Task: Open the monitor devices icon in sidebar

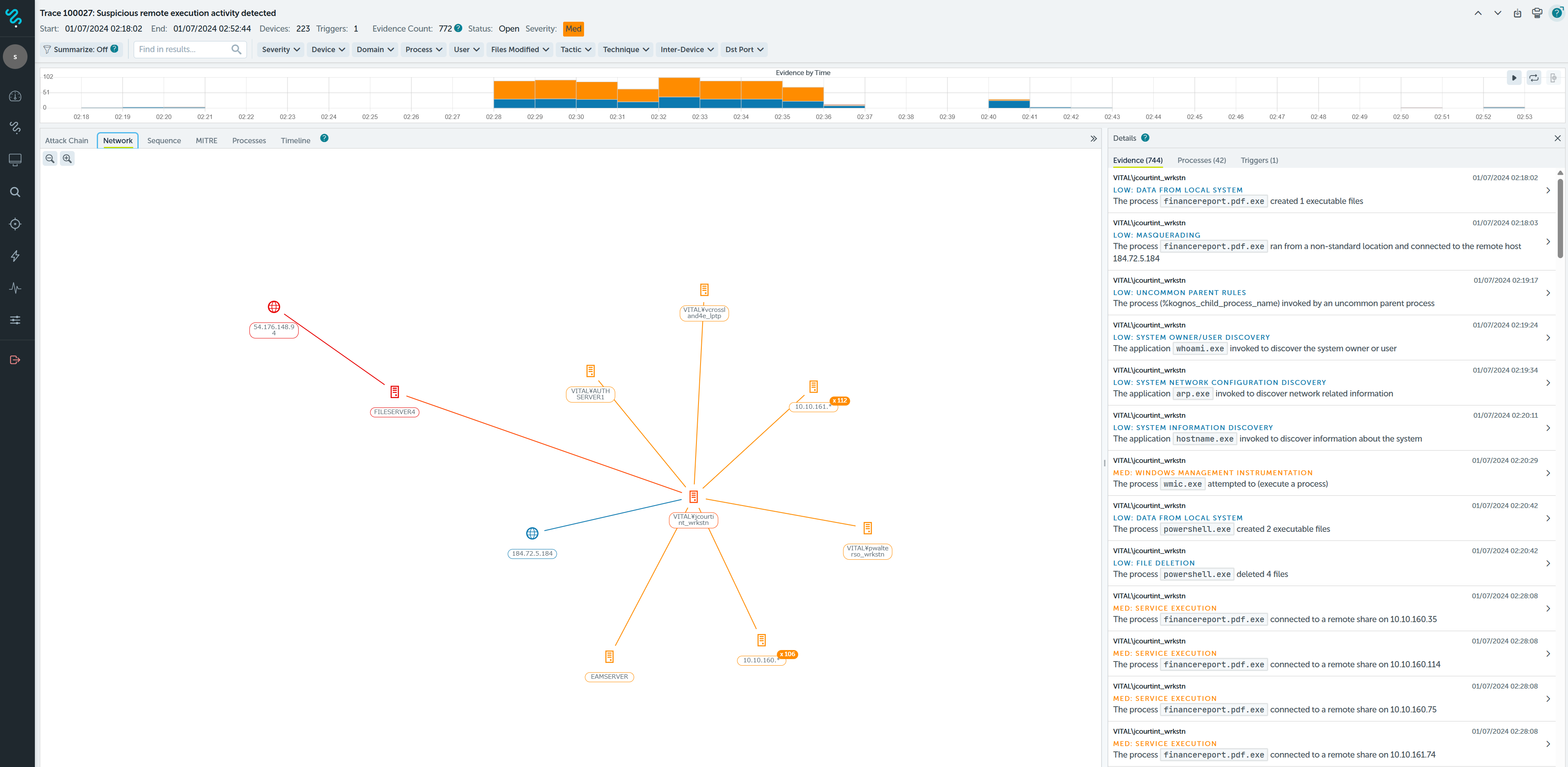Action: pos(15,160)
